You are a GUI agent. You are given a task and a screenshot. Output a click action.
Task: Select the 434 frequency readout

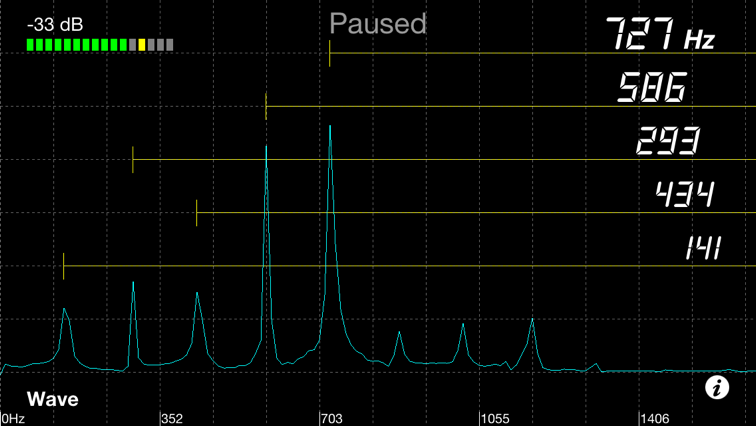pyautogui.click(x=685, y=194)
